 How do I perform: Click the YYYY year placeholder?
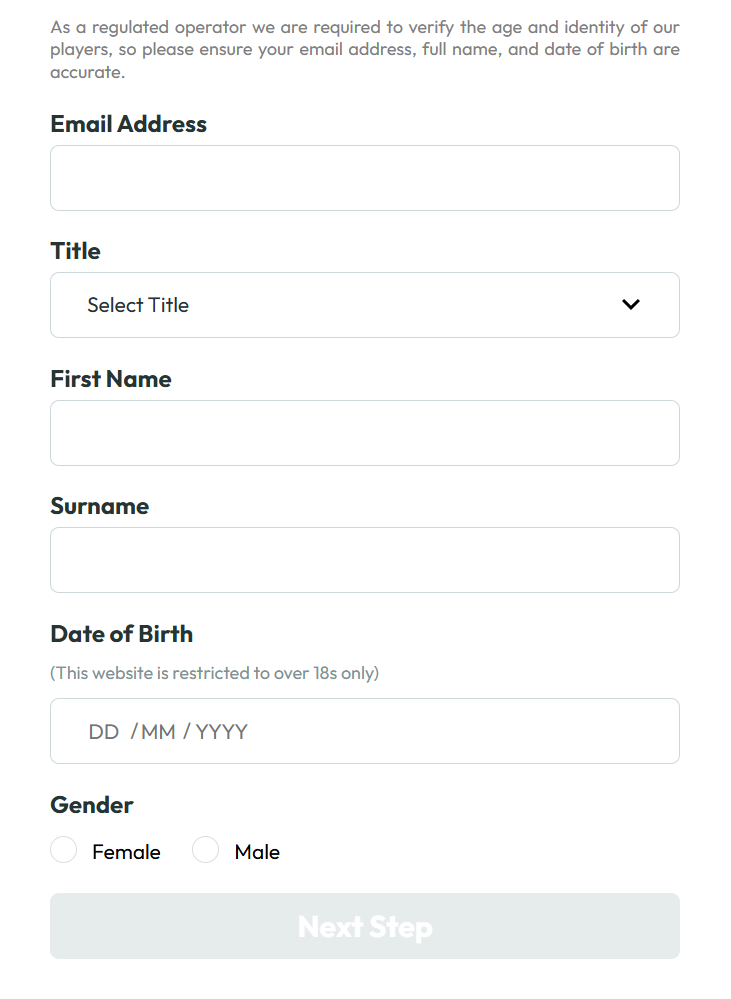pos(222,732)
